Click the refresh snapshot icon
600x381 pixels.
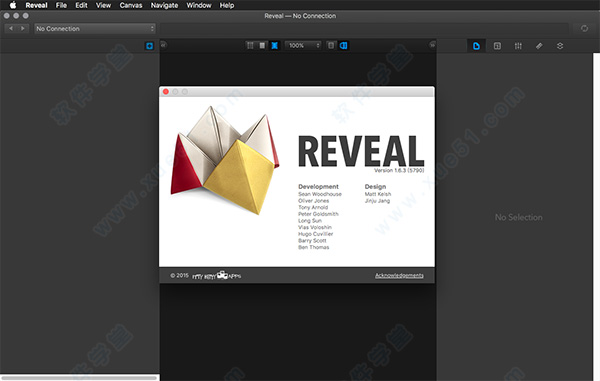584,28
